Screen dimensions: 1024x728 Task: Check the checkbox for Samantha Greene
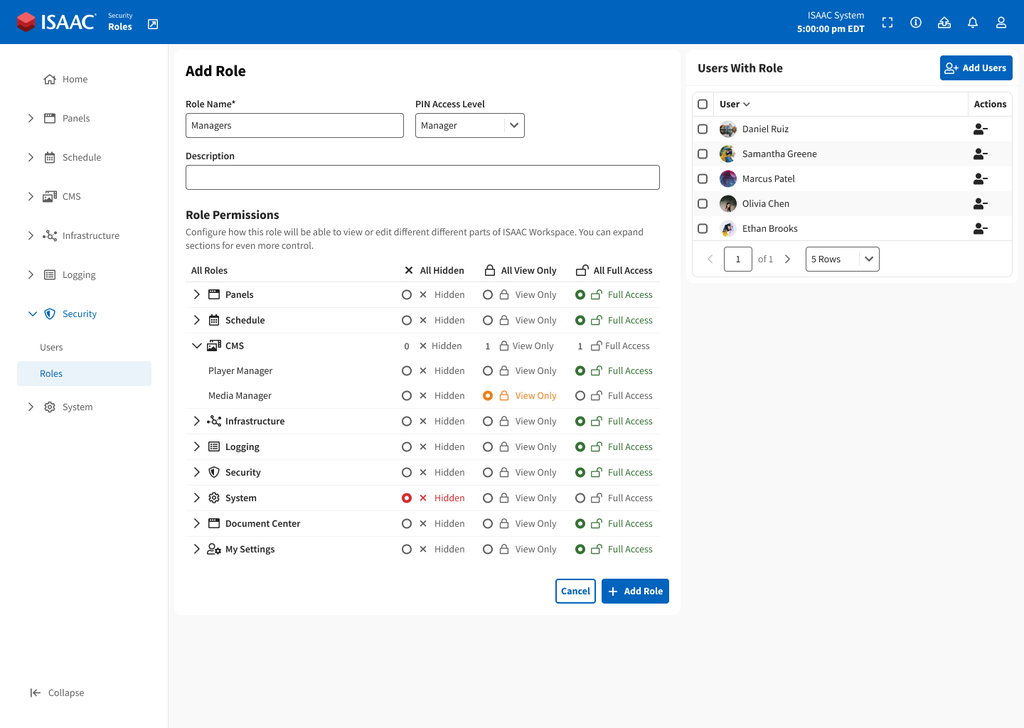coord(703,153)
